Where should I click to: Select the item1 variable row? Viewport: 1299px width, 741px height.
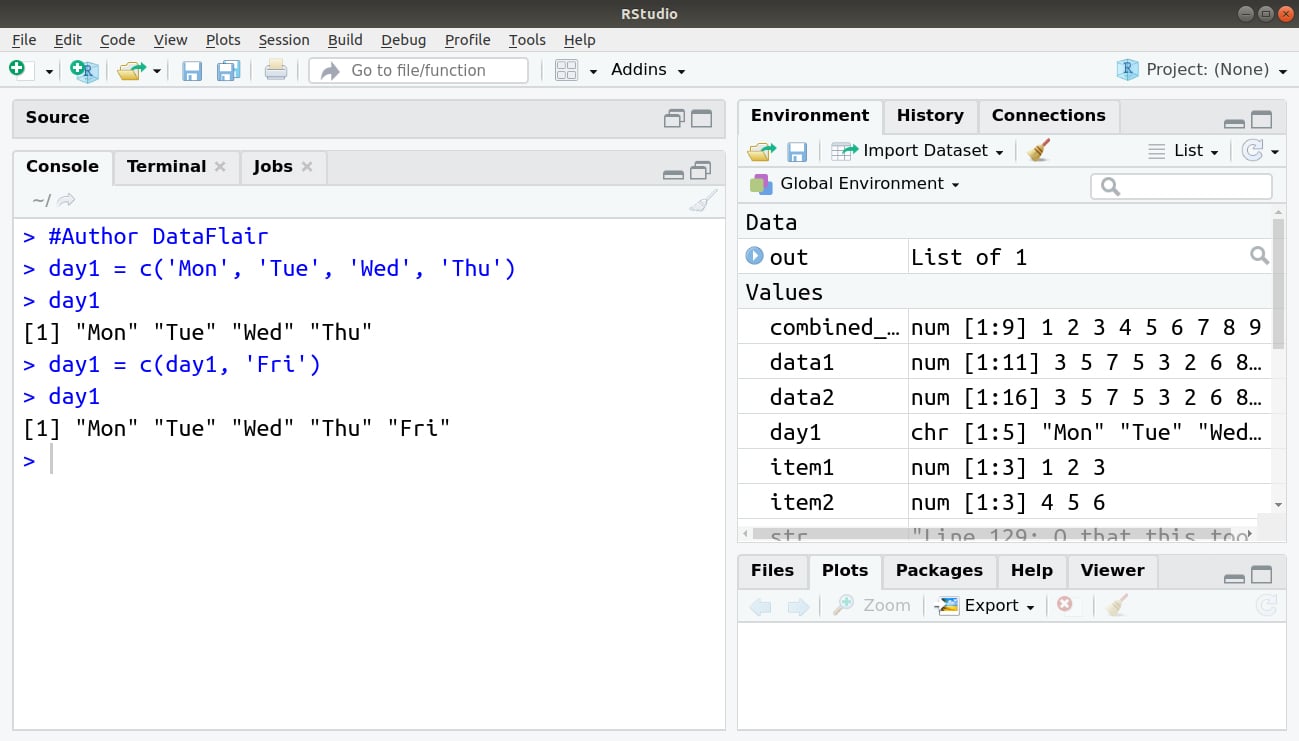click(1005, 467)
